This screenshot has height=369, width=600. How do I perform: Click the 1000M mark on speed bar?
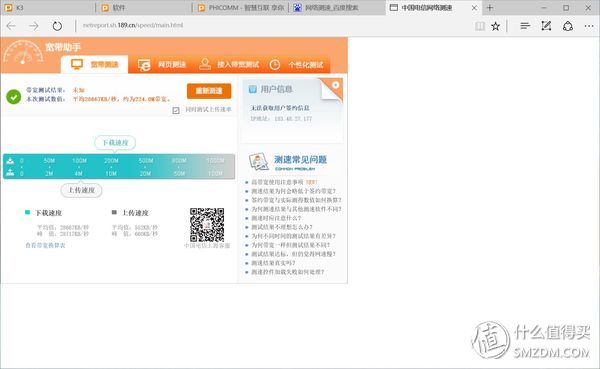215,160
